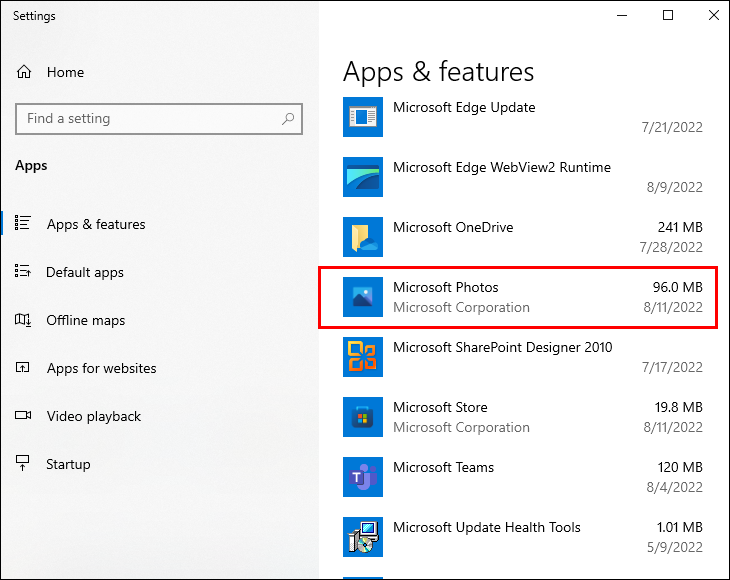Open the Startup apps section
This screenshot has height=580, width=730.
68,464
